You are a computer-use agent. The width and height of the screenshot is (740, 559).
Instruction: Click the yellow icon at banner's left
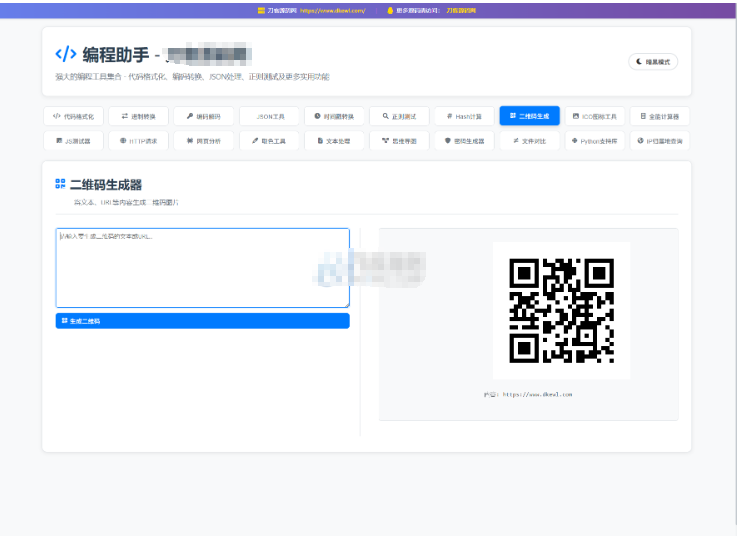coord(261,10)
